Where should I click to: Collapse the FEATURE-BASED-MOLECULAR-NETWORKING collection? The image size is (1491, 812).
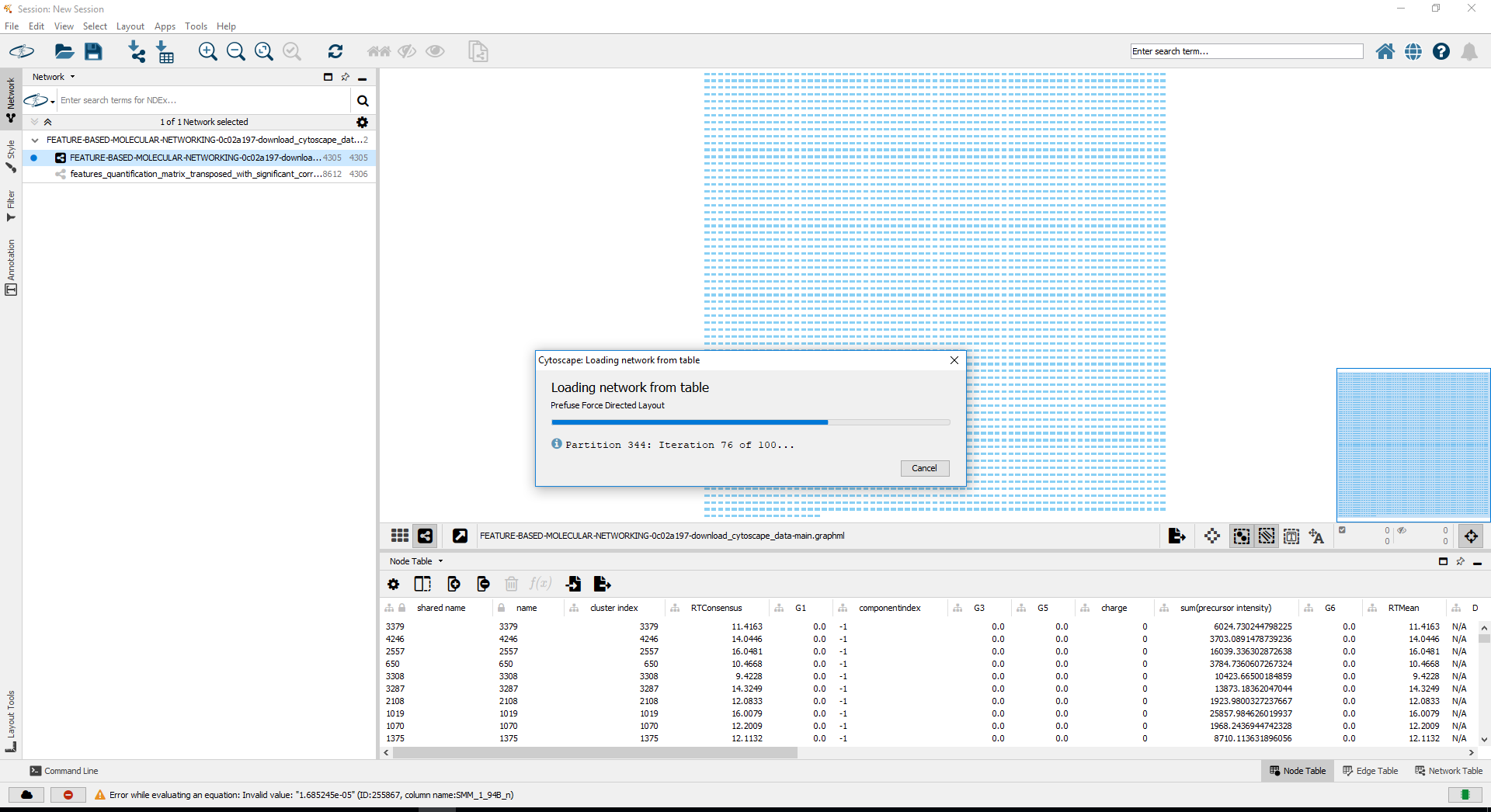pos(35,141)
